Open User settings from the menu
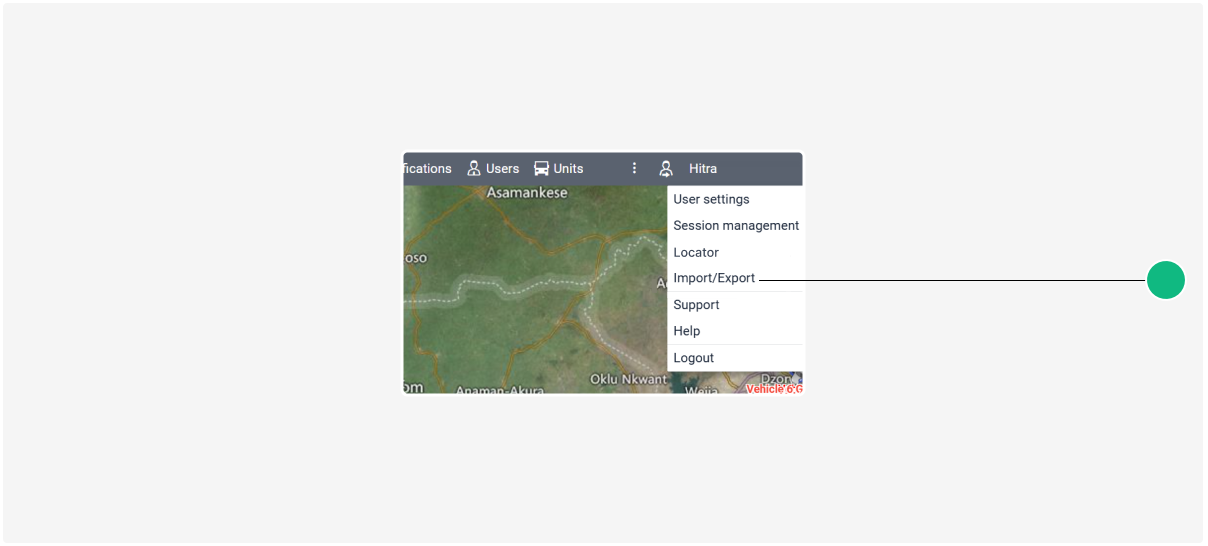The height and width of the screenshot is (546, 1208). point(711,199)
